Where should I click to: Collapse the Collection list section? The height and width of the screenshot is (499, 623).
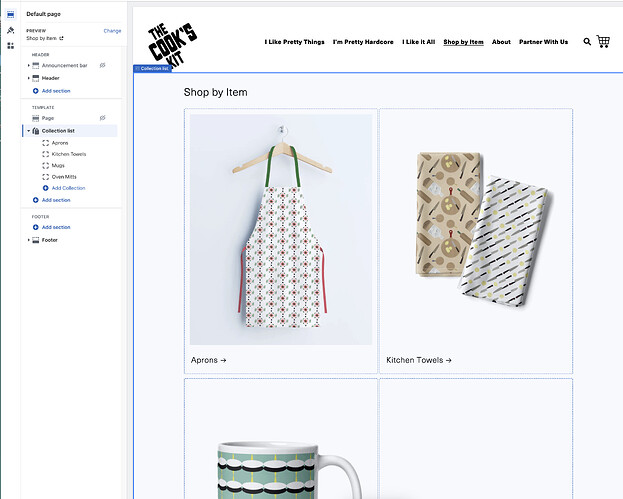29,131
